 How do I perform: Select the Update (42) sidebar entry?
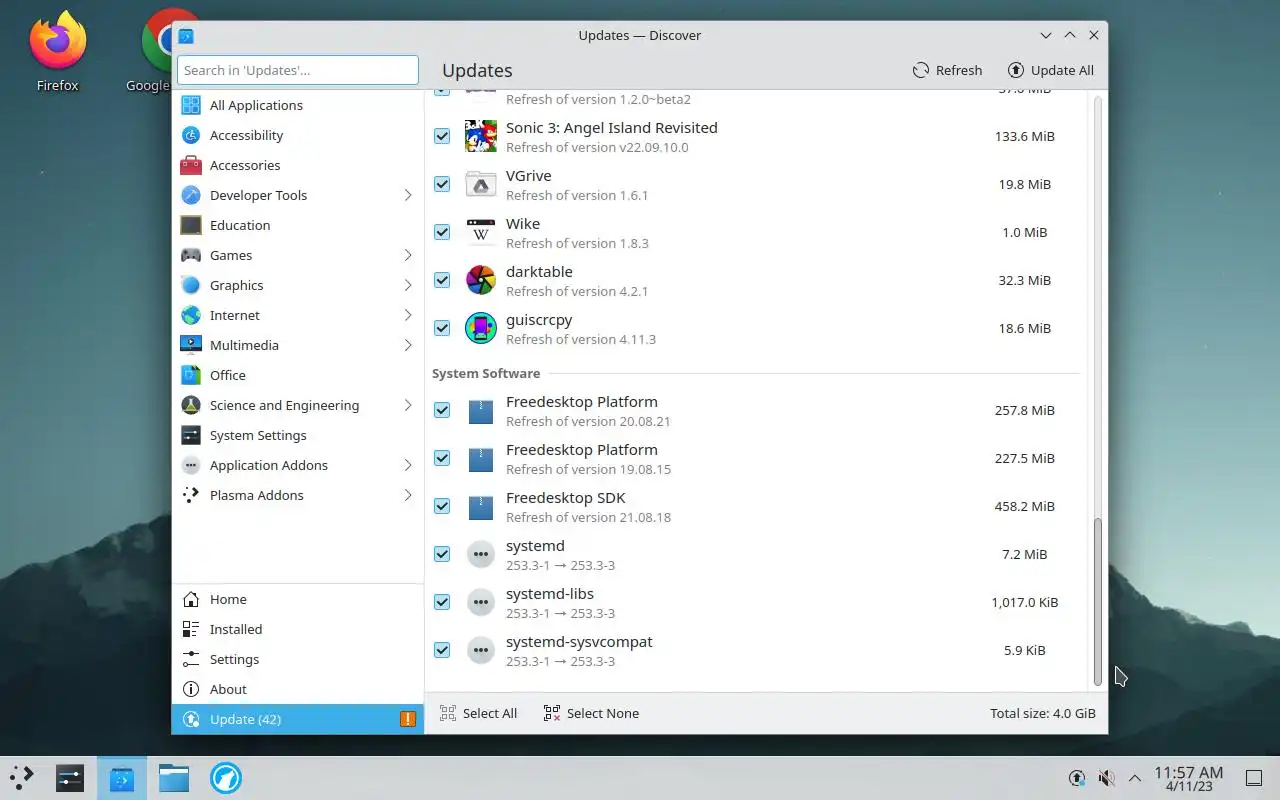pyautogui.click(x=298, y=719)
